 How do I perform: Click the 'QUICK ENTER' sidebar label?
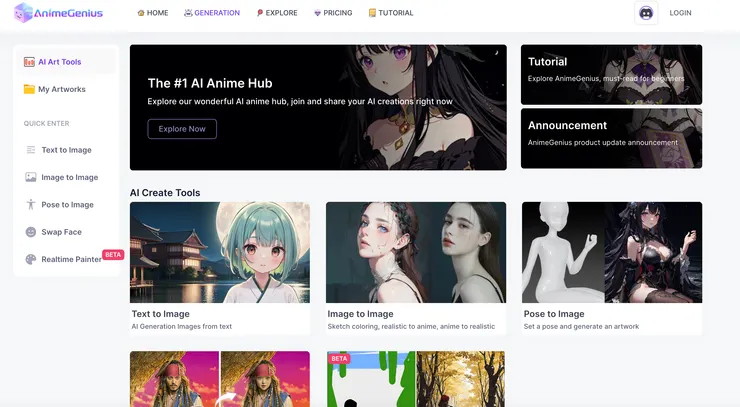(x=46, y=123)
